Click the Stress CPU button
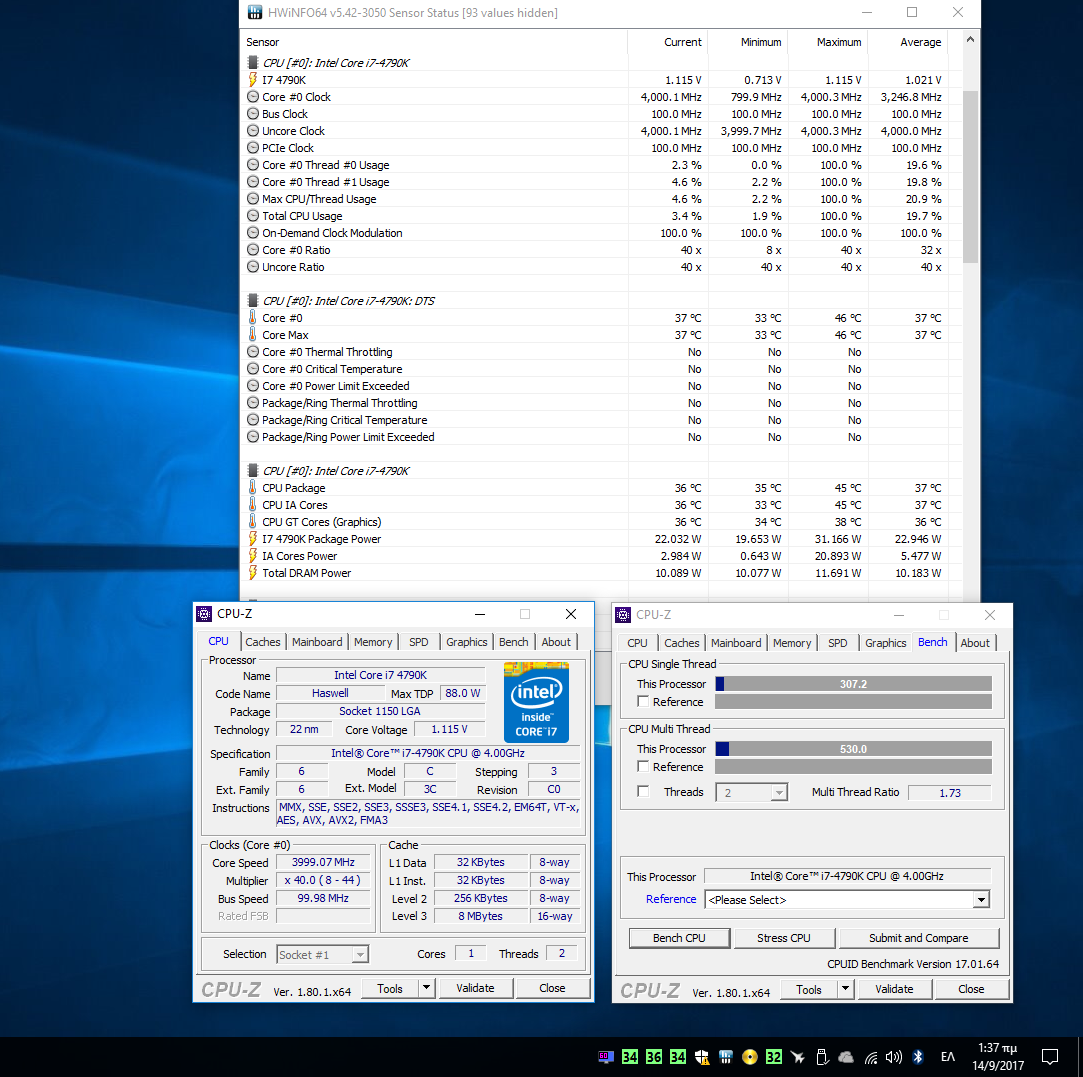 pos(783,938)
